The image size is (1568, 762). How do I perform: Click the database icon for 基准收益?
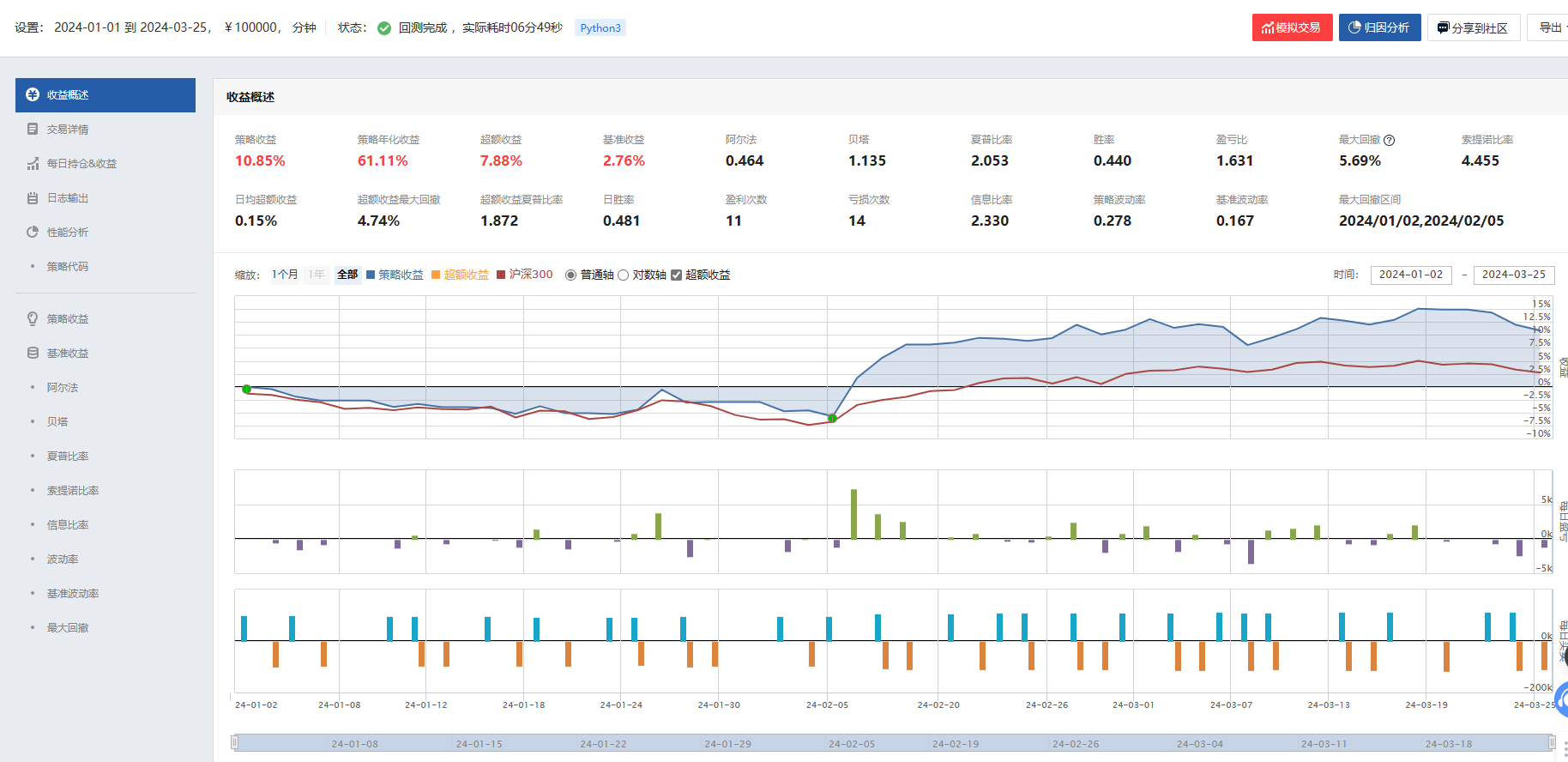33,354
